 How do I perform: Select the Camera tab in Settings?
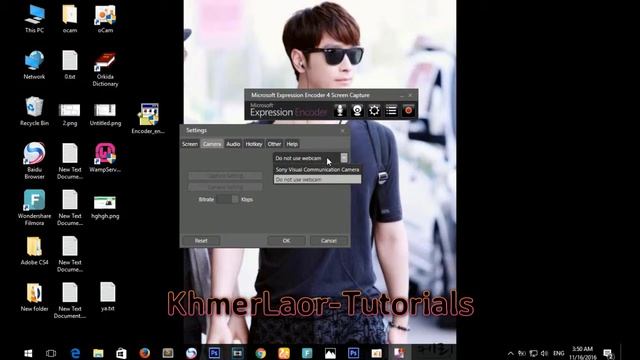coord(212,144)
